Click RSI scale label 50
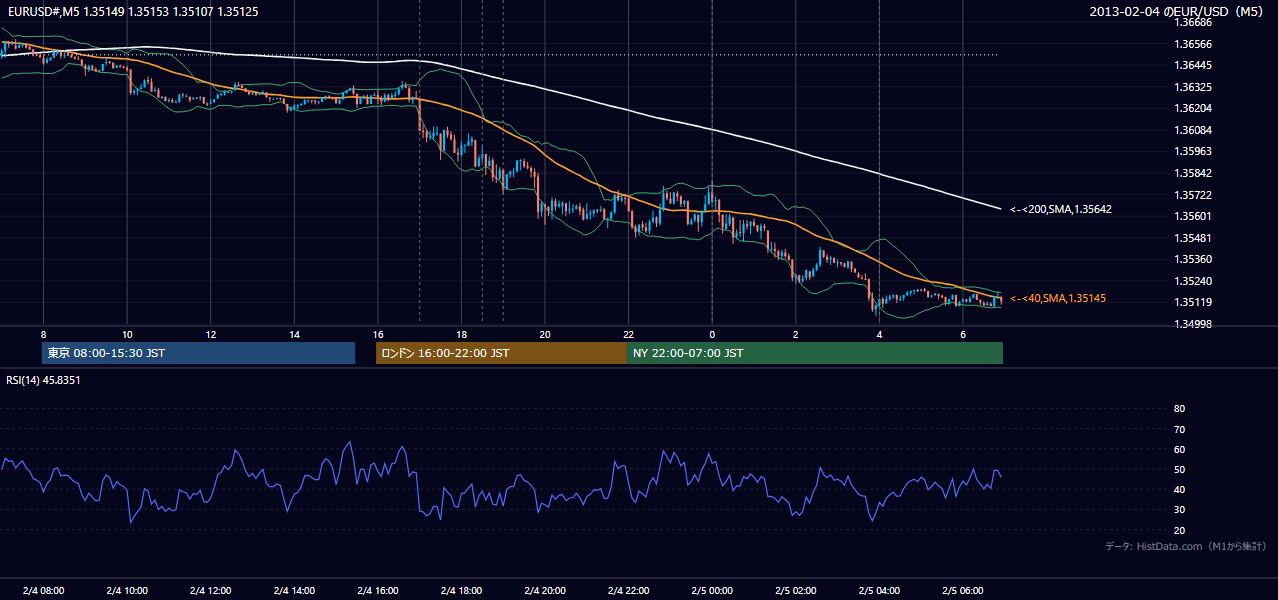The height and width of the screenshot is (600, 1278). tap(1179, 469)
